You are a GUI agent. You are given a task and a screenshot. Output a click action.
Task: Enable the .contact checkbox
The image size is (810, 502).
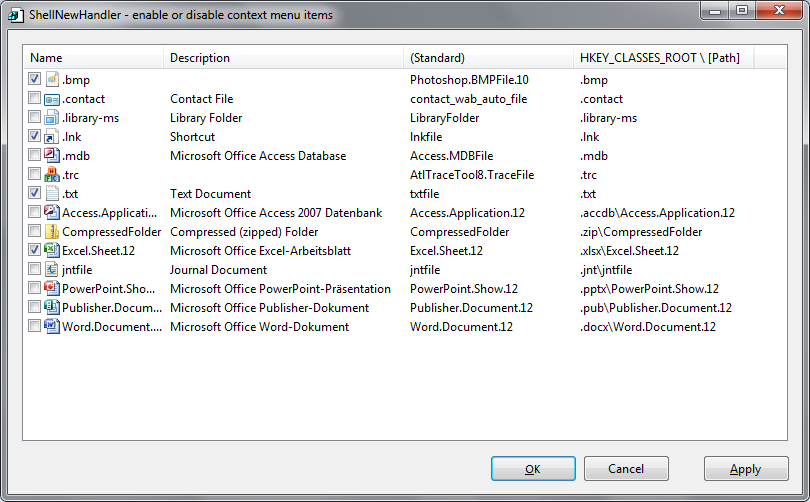point(35,98)
